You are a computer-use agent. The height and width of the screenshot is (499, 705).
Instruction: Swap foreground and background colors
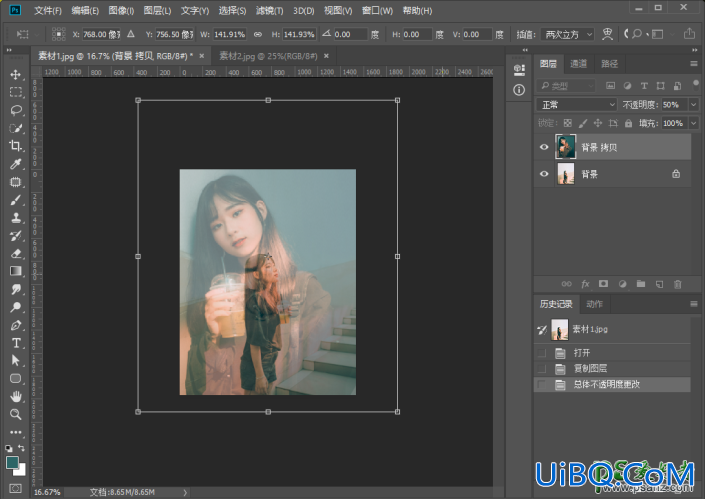(21, 448)
